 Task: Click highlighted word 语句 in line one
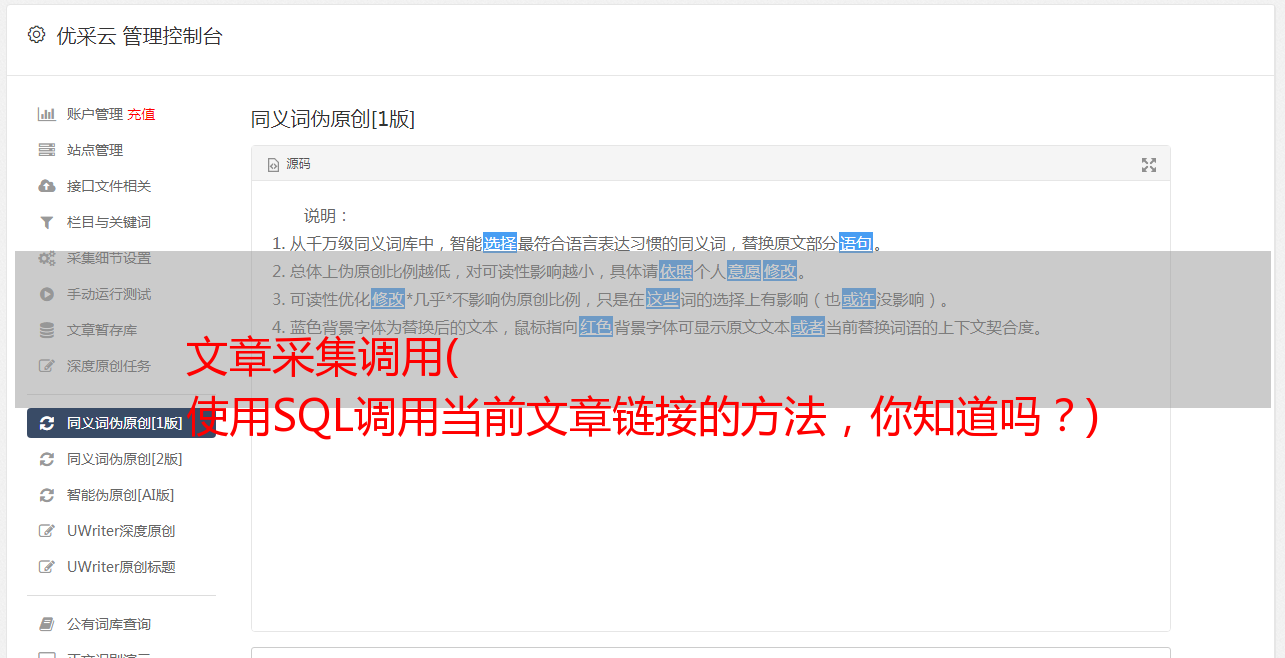(x=856, y=243)
